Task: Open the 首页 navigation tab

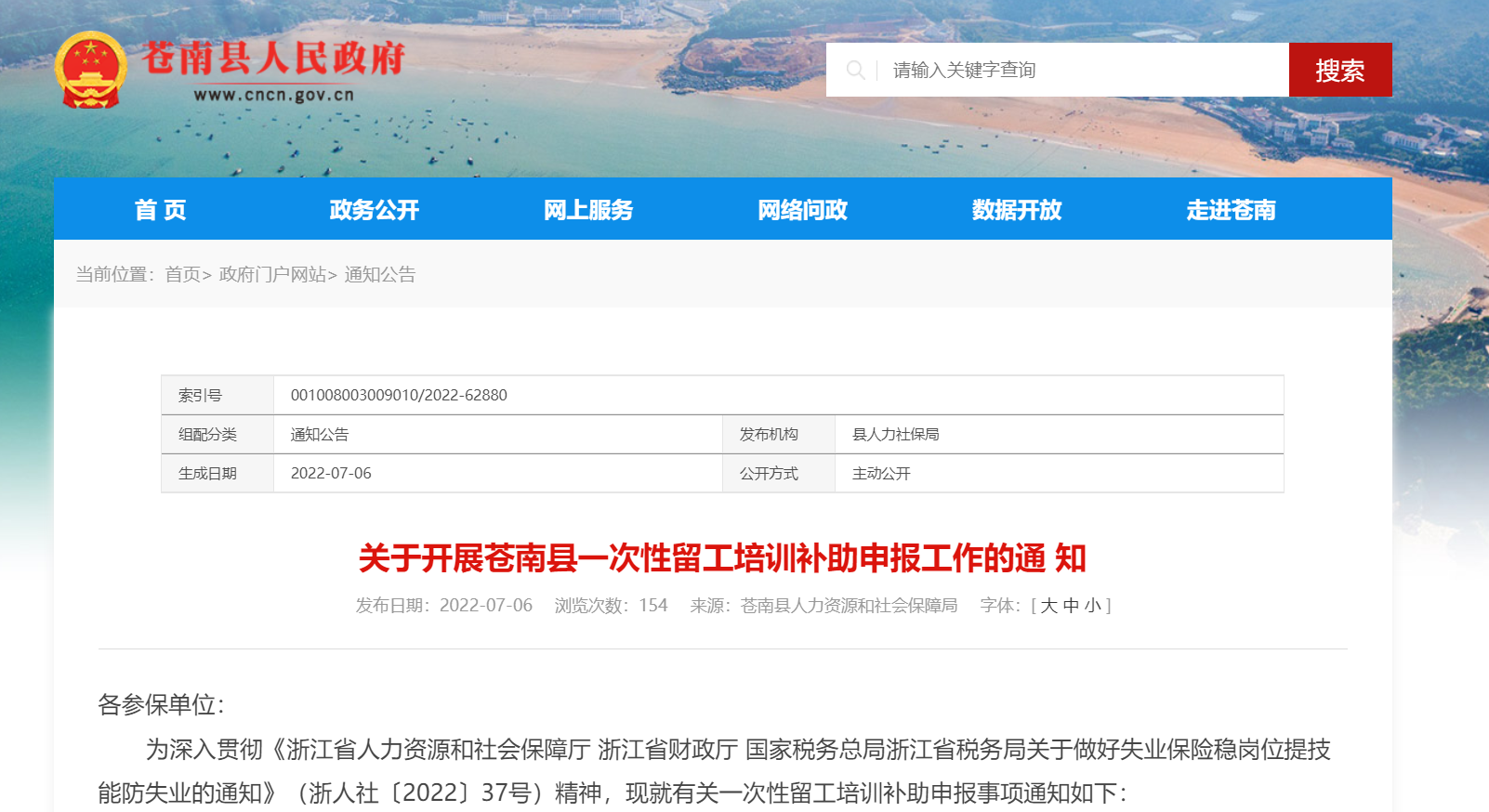Action: pyautogui.click(x=161, y=210)
